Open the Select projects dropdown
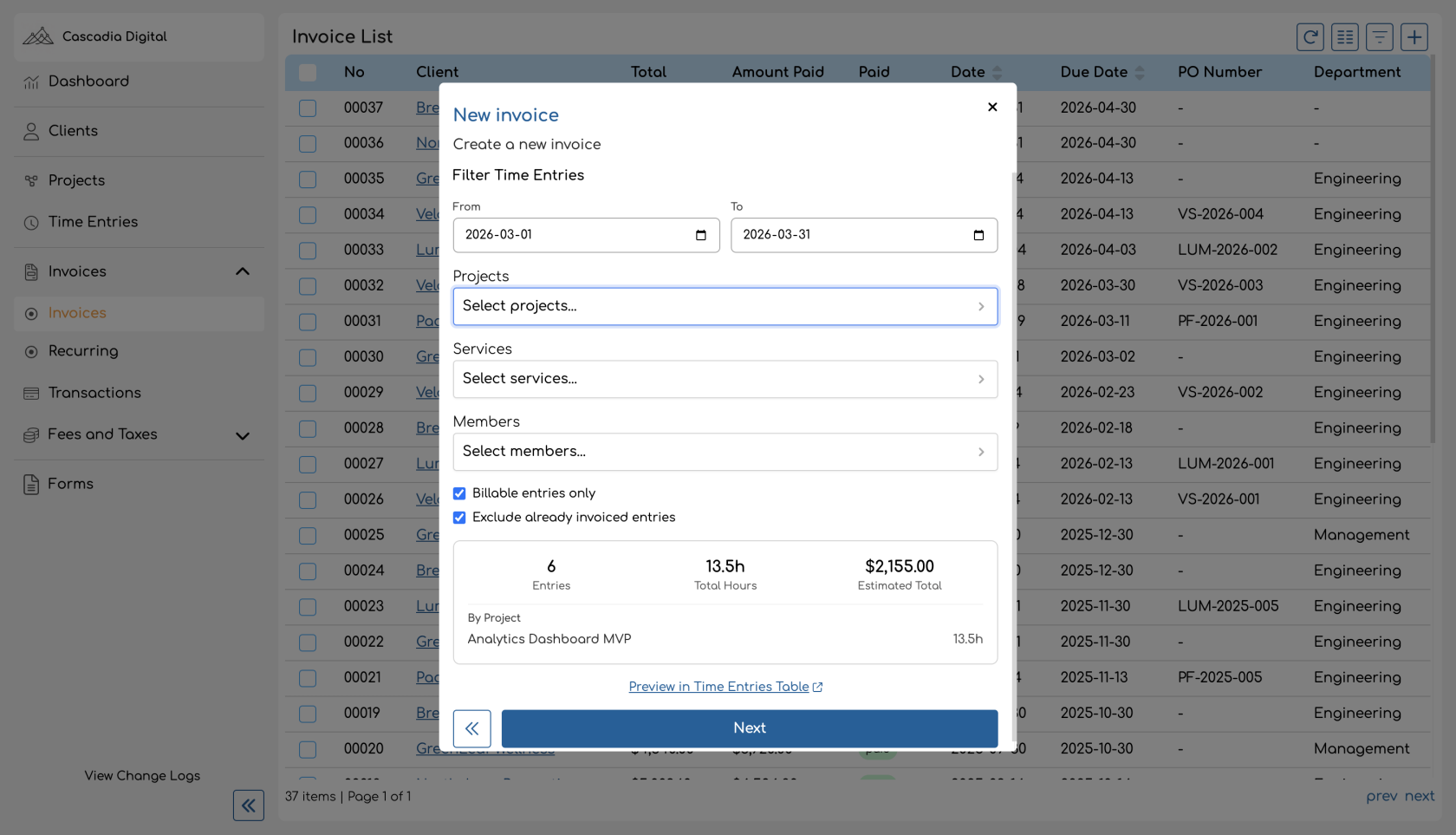1456x835 pixels. click(x=725, y=306)
